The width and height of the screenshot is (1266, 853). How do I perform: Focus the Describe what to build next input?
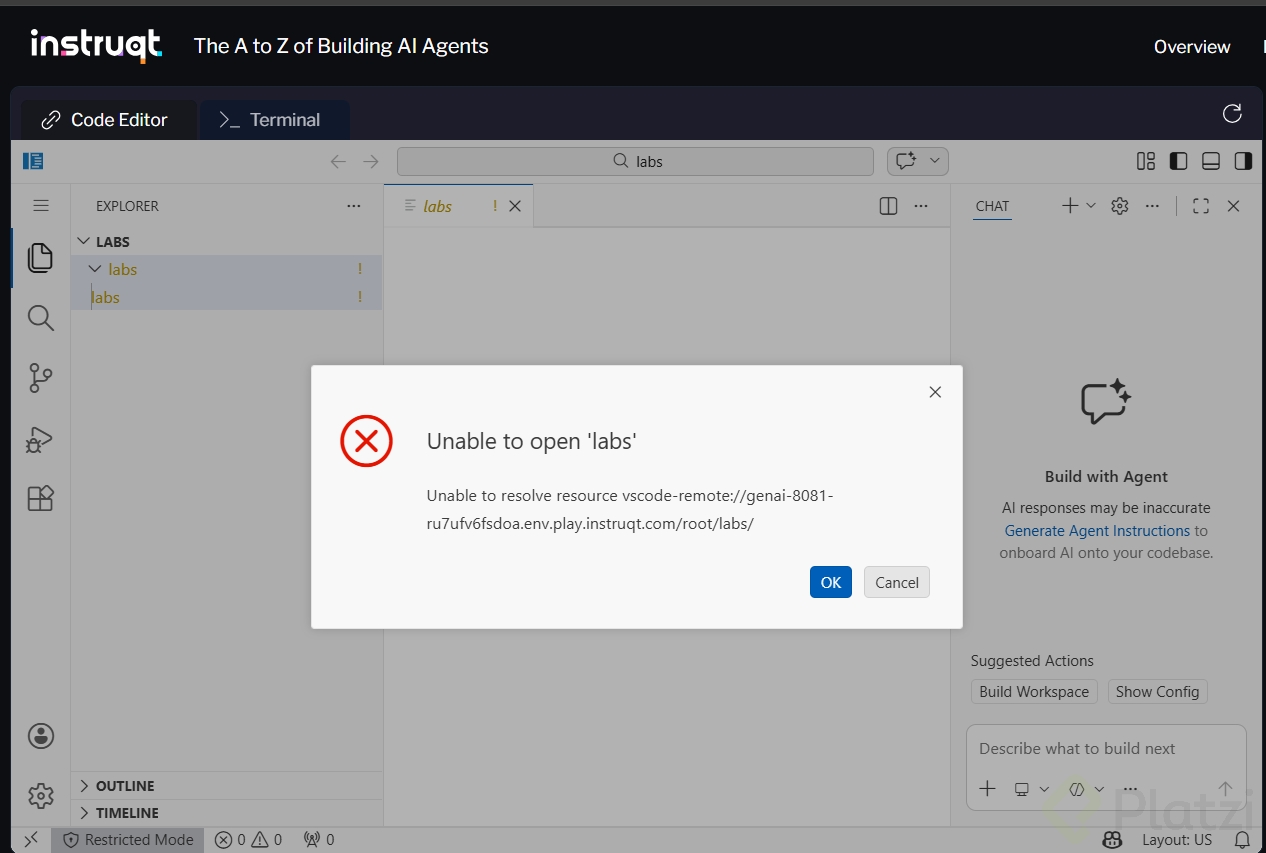click(x=1106, y=749)
